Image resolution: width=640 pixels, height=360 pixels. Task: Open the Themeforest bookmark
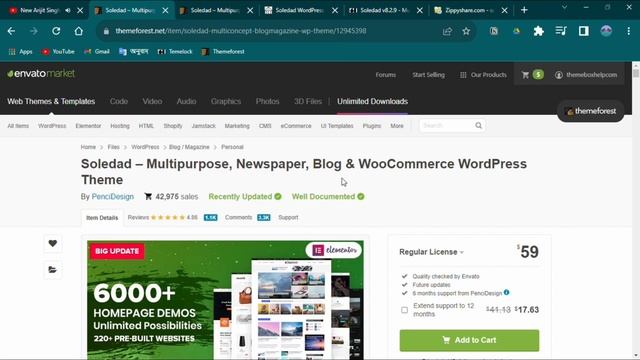pyautogui.click(x=223, y=52)
